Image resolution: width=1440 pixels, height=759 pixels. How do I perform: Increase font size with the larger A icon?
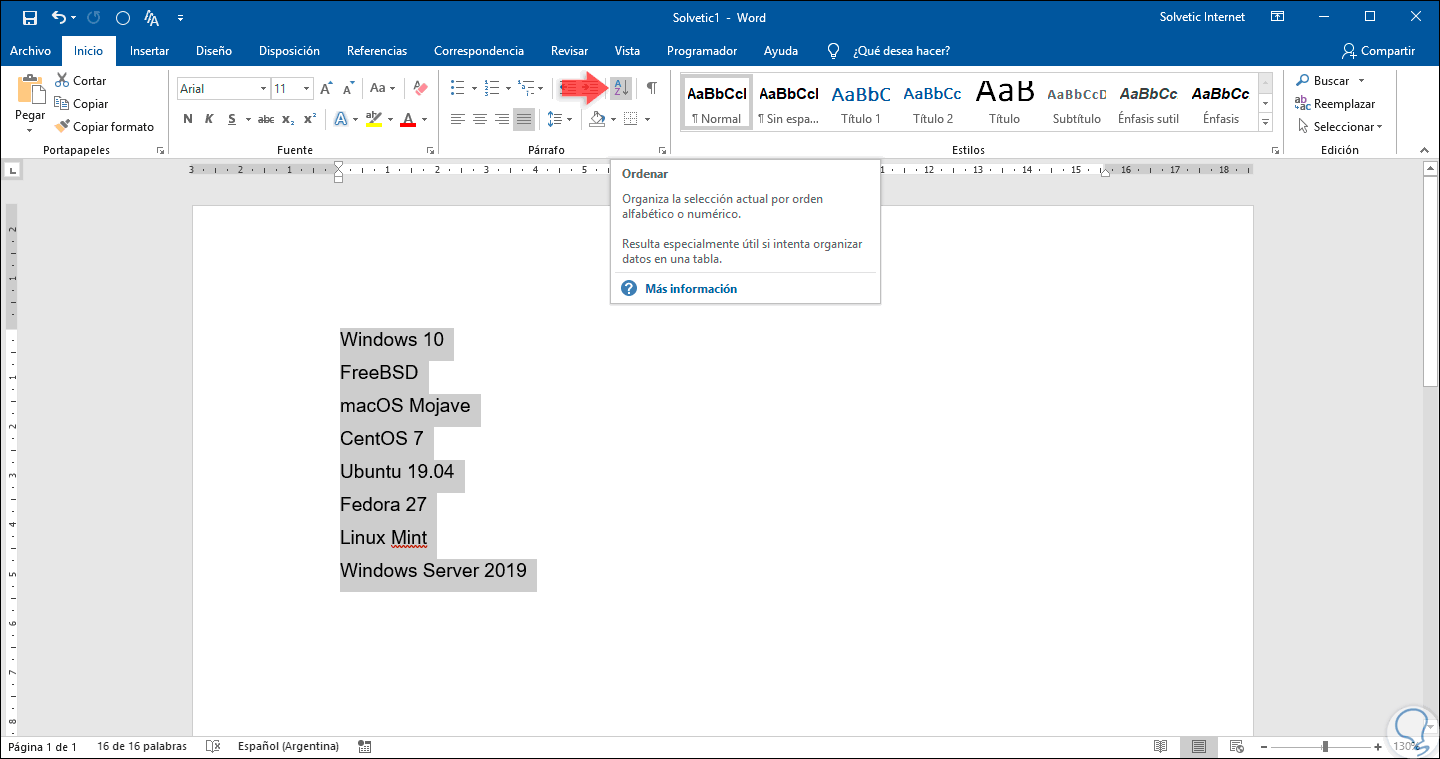coord(326,89)
